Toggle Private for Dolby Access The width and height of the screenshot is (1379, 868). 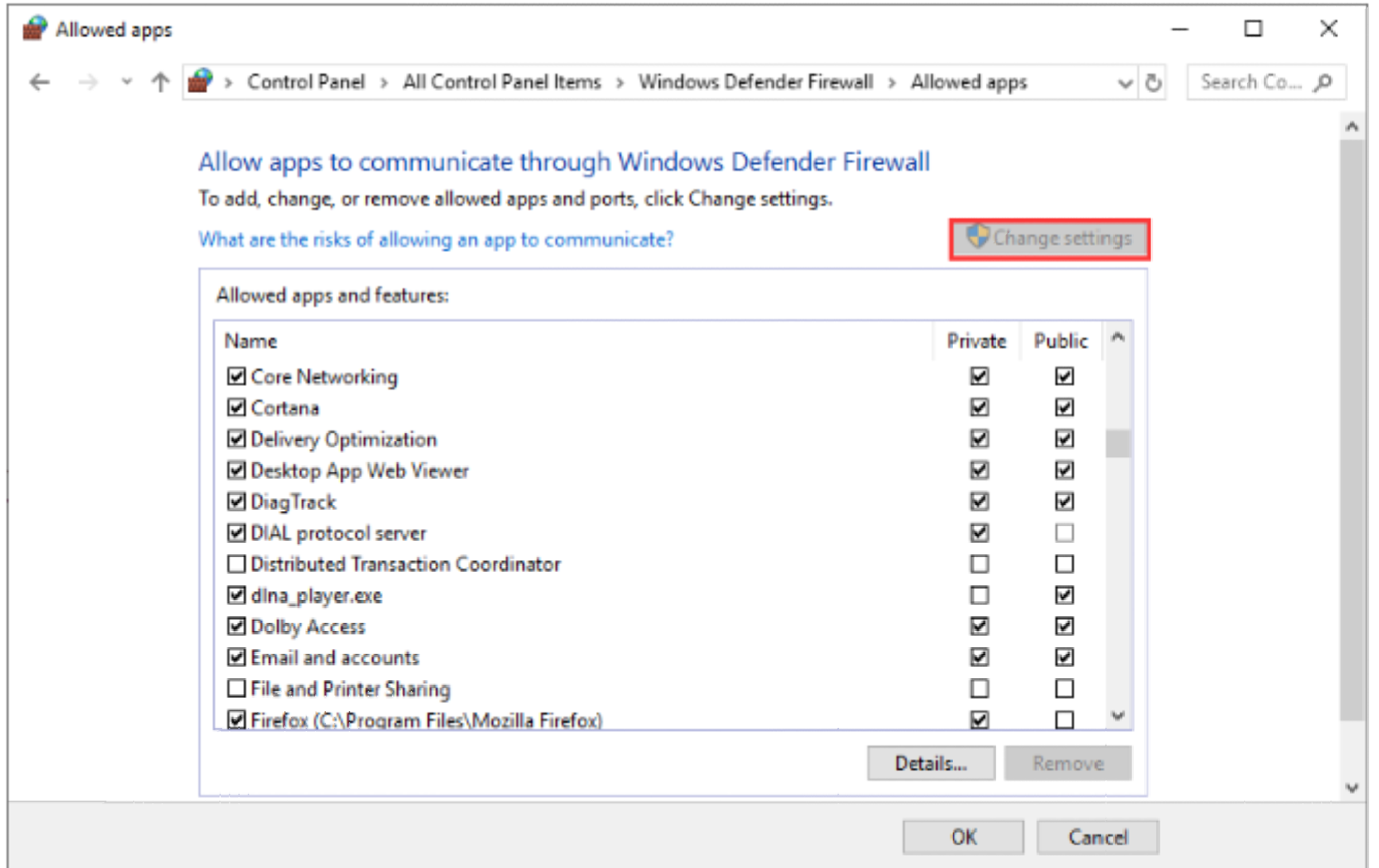[x=980, y=626]
